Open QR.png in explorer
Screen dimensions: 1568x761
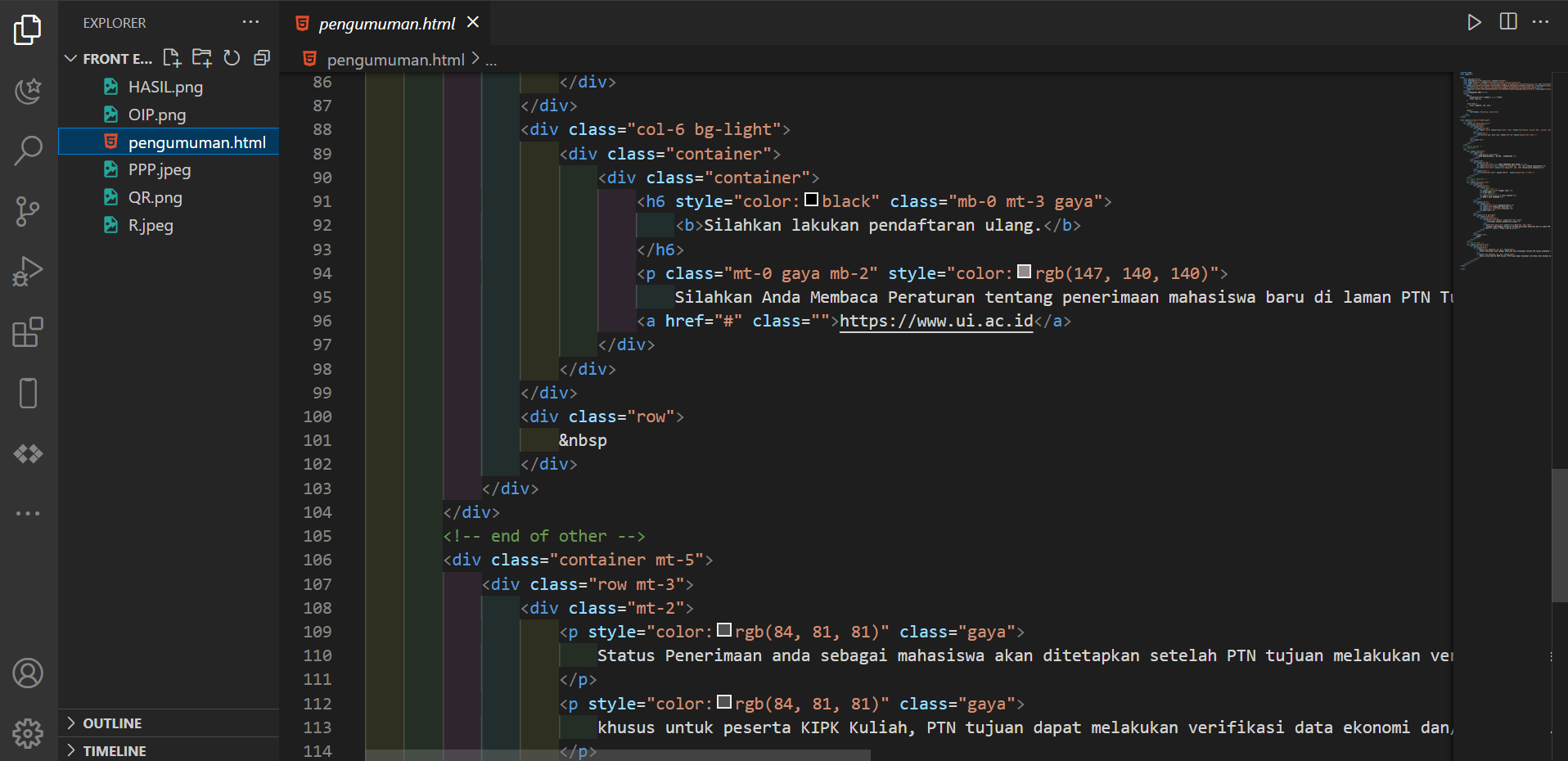pos(155,197)
